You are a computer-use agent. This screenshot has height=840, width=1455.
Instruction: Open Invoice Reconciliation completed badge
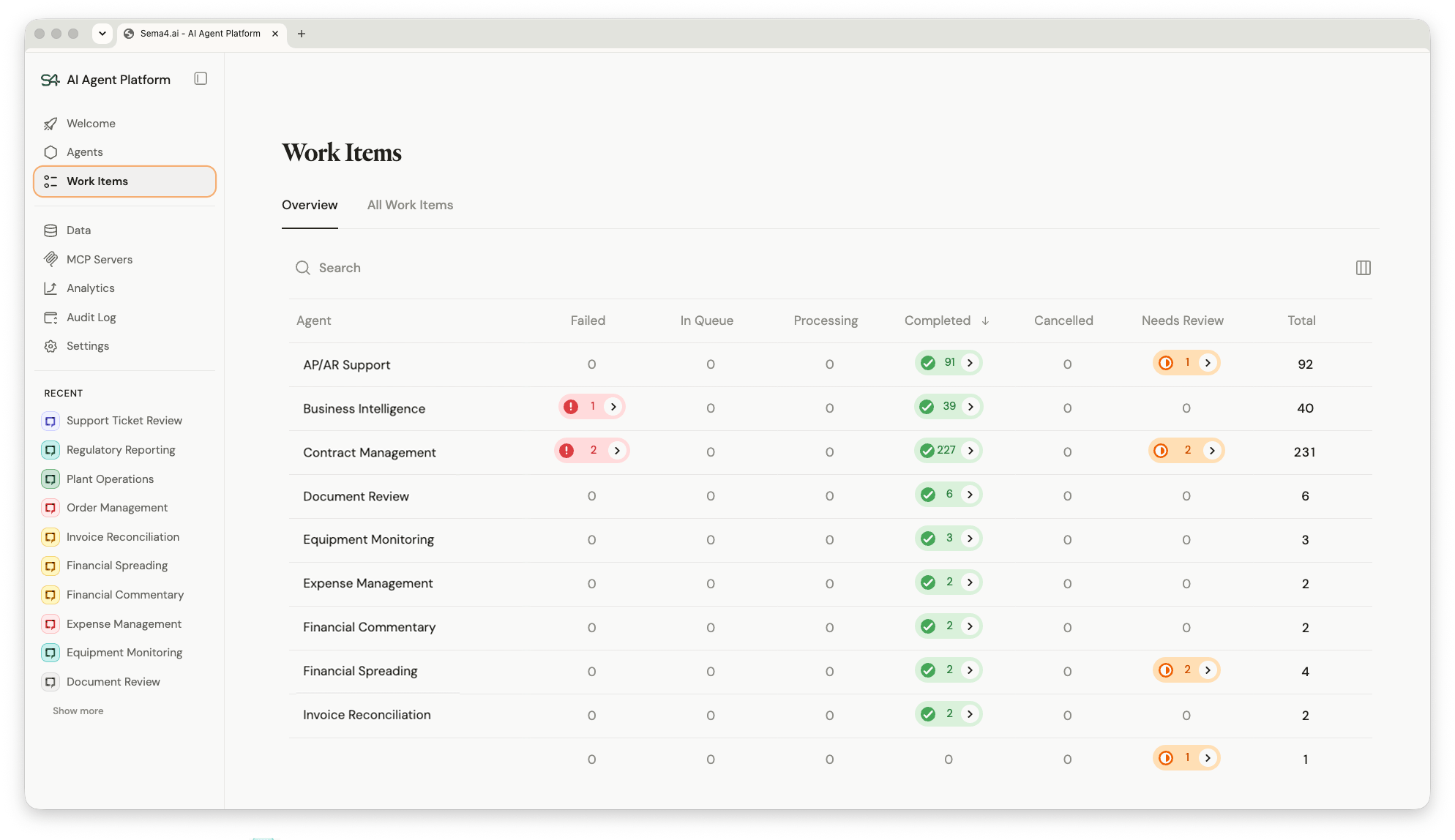pos(948,714)
